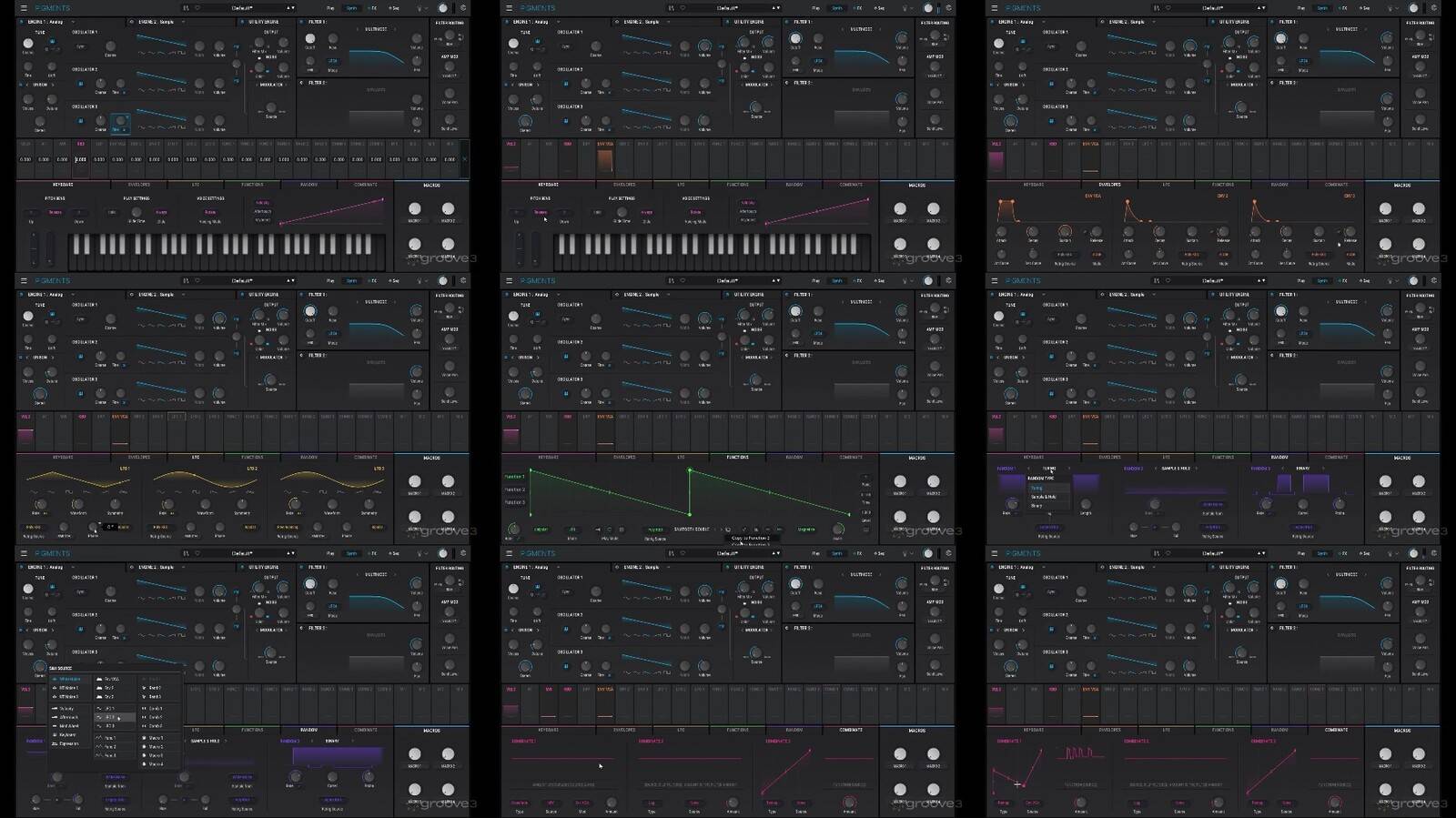Image resolution: width=1456 pixels, height=818 pixels.
Task: Click the master volume knob in the top-middle panel
Action: (928, 8)
